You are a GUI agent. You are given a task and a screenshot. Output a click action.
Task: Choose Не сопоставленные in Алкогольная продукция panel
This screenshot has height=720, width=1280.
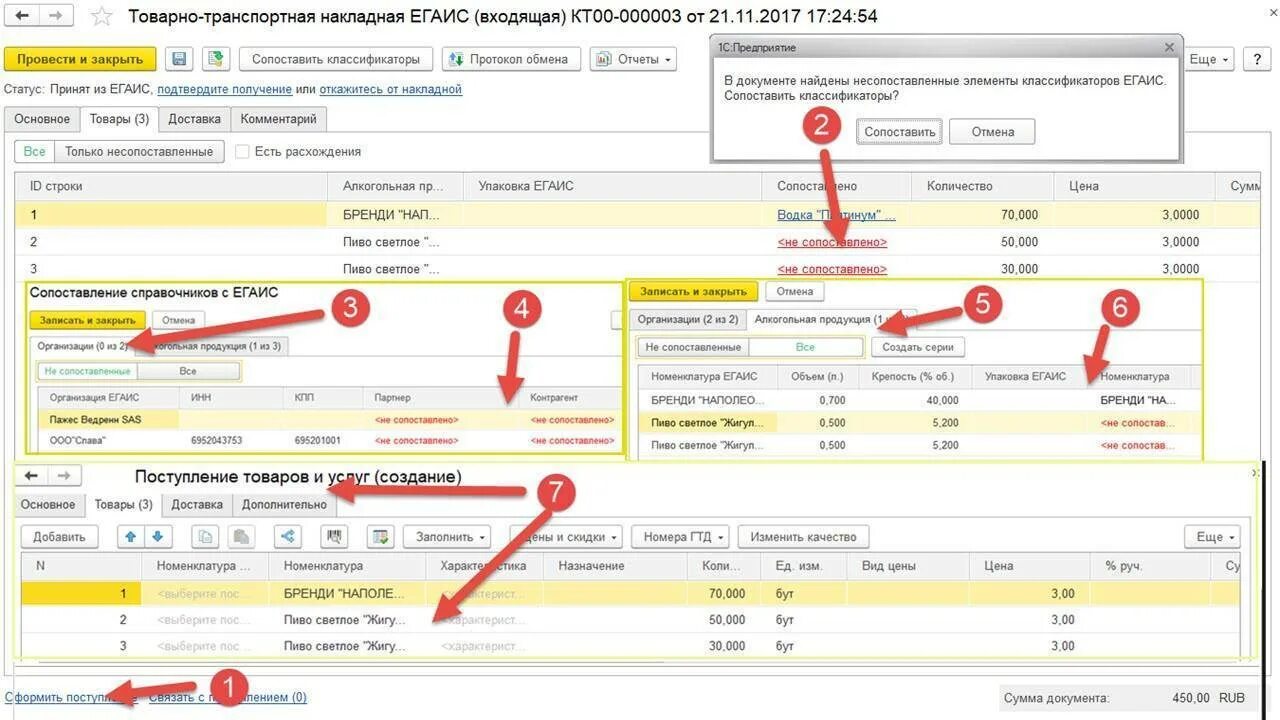(693, 347)
